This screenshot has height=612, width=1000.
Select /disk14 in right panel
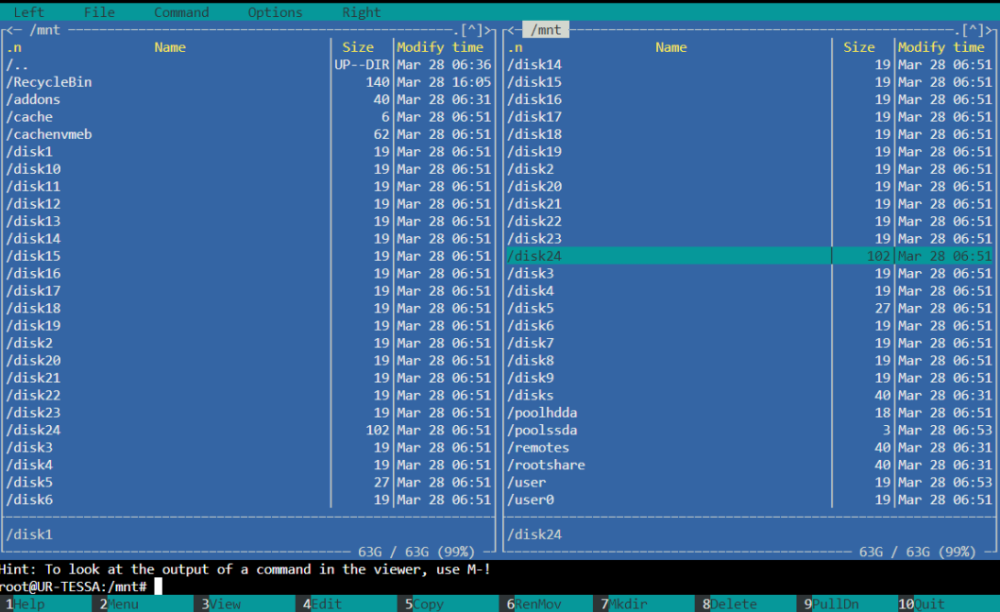click(750, 64)
